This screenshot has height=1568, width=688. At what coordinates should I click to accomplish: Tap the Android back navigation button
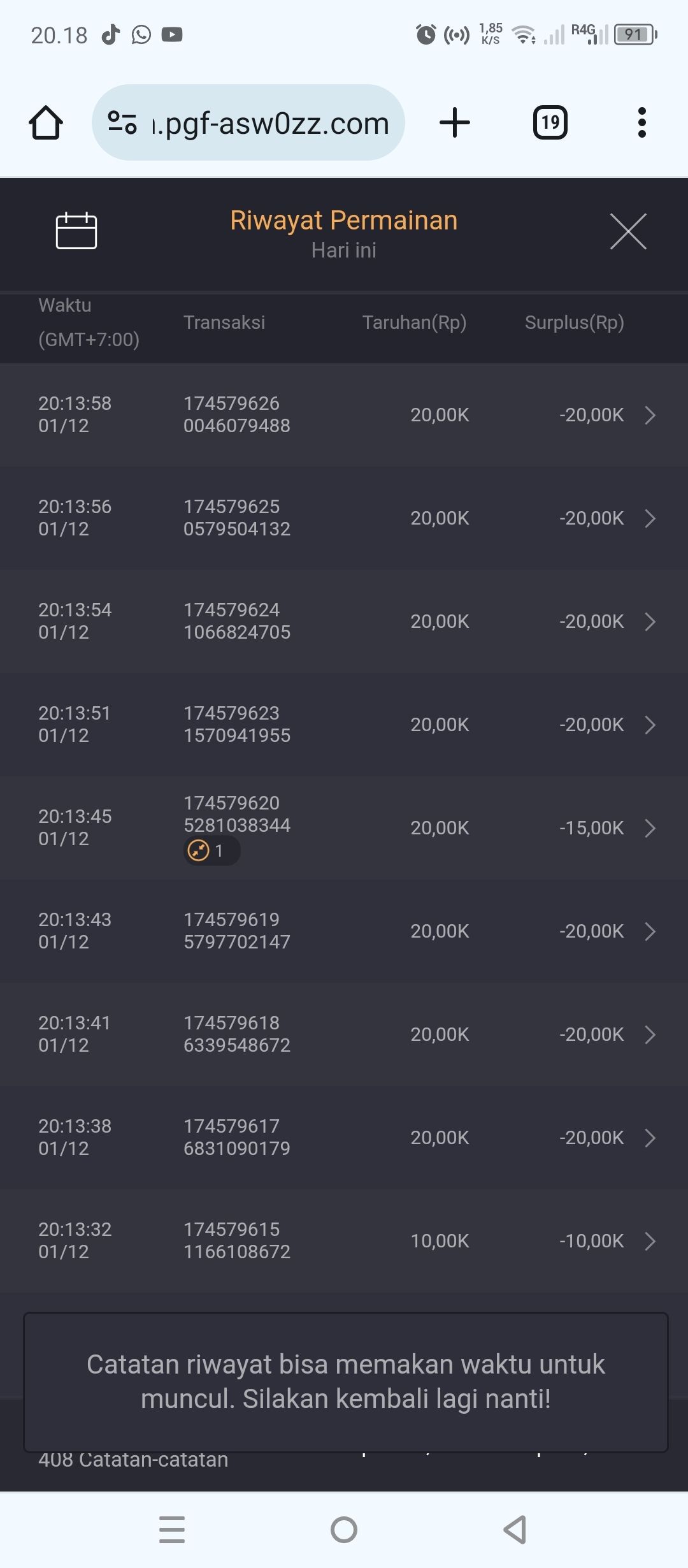(515, 1530)
